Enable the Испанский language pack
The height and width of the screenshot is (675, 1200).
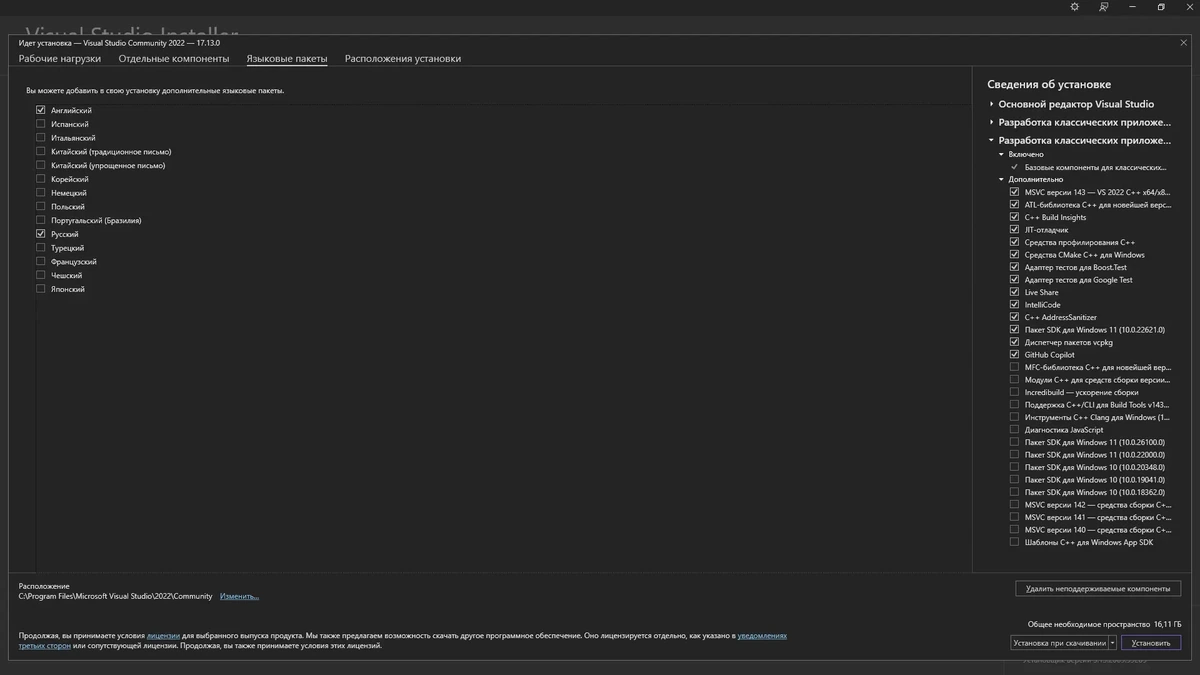coord(41,124)
